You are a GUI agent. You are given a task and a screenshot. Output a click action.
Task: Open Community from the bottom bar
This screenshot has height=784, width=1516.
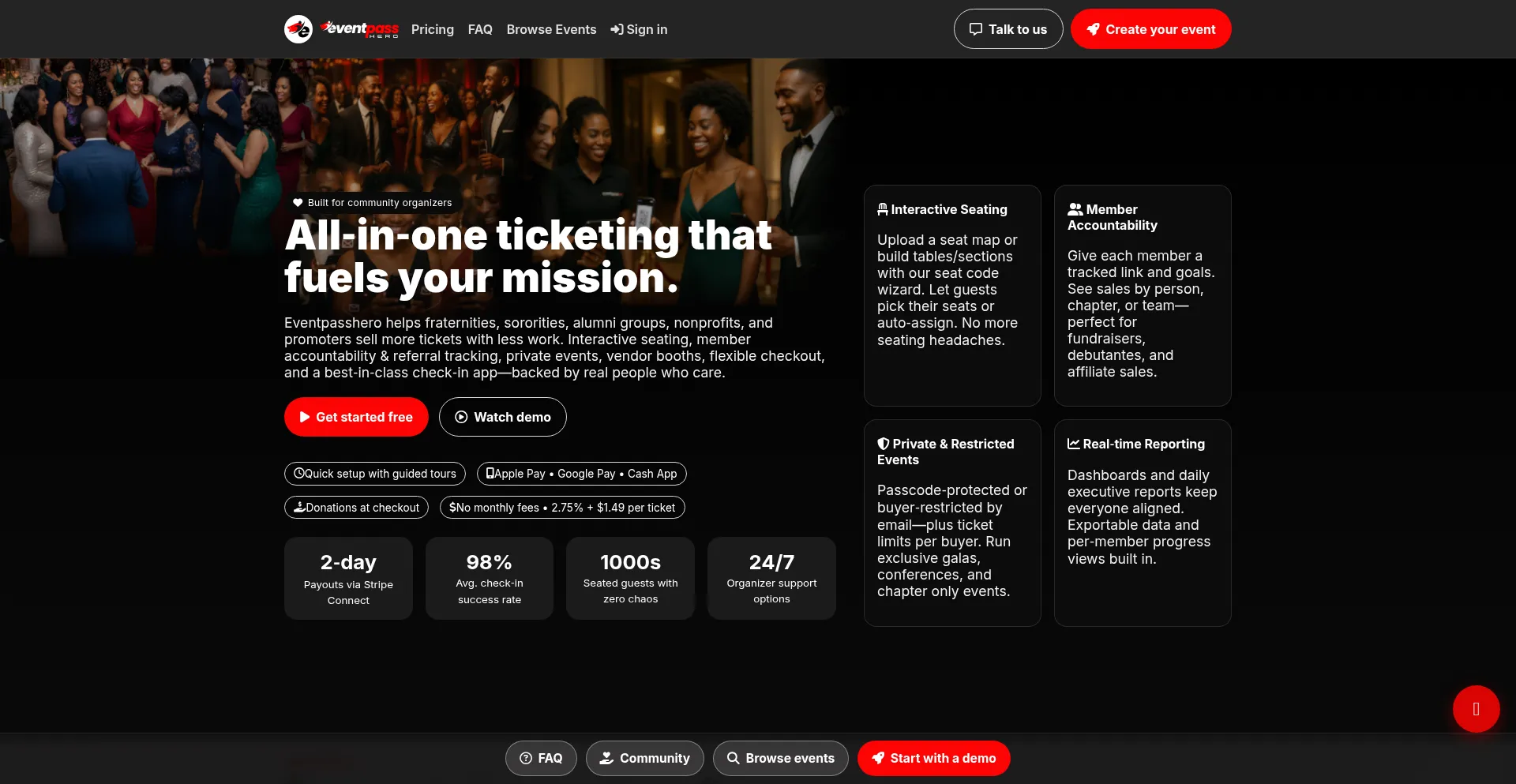644,758
